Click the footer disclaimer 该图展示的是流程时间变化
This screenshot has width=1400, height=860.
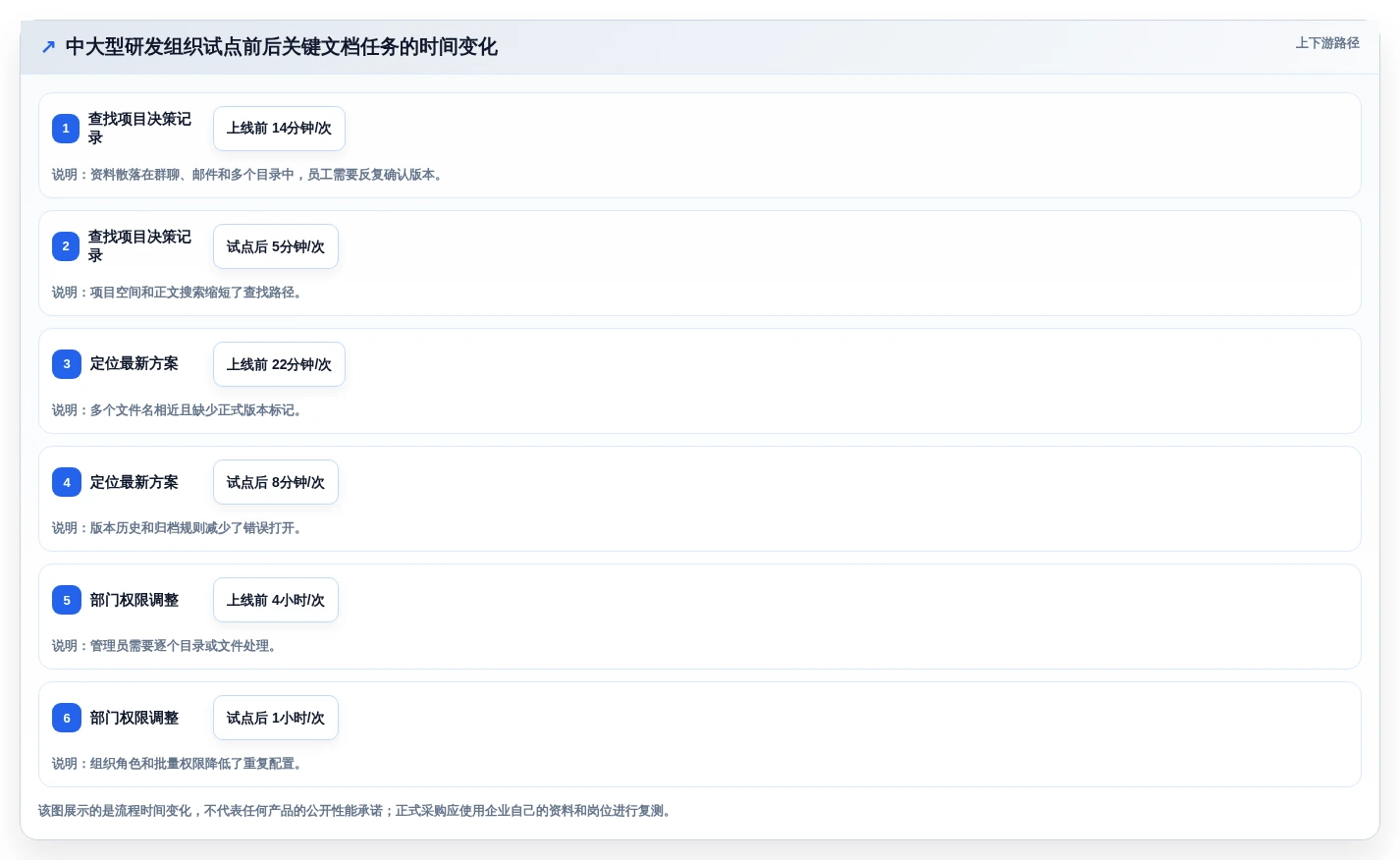(x=357, y=811)
